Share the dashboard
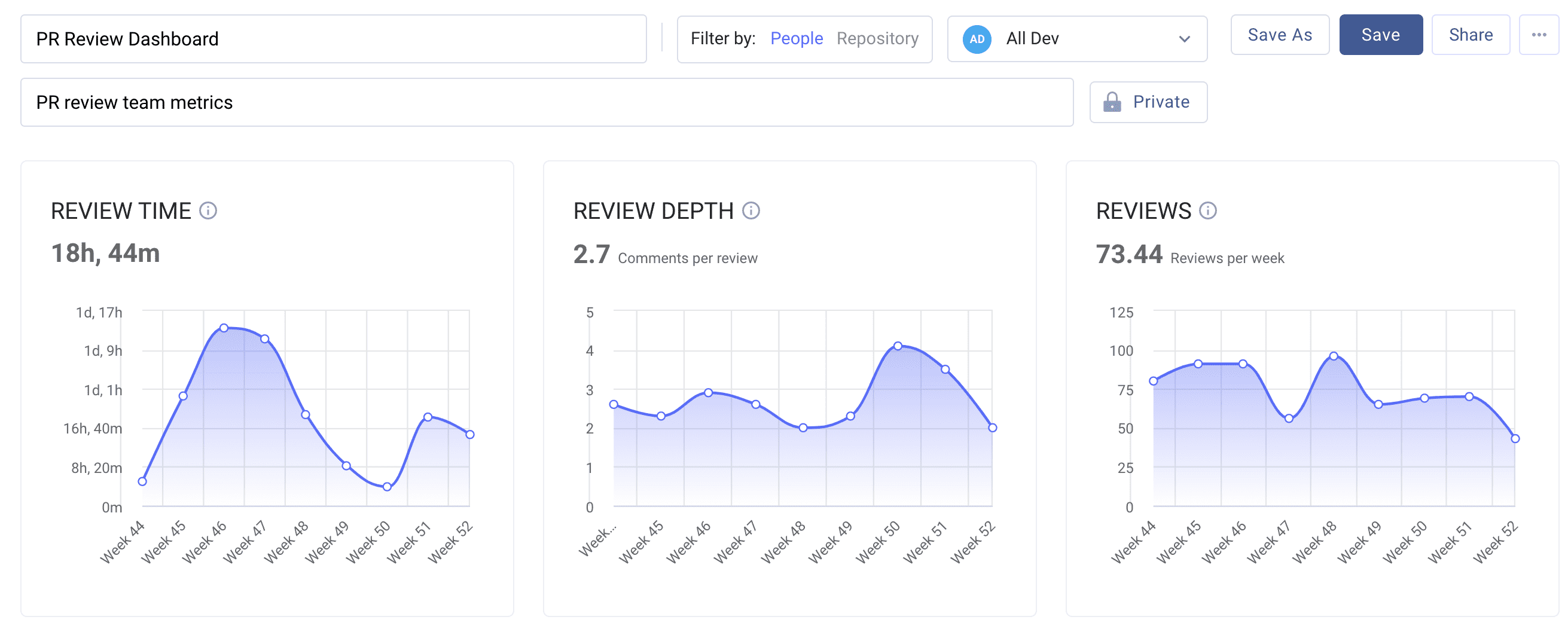This screenshot has height=635, width=1568. click(1470, 35)
